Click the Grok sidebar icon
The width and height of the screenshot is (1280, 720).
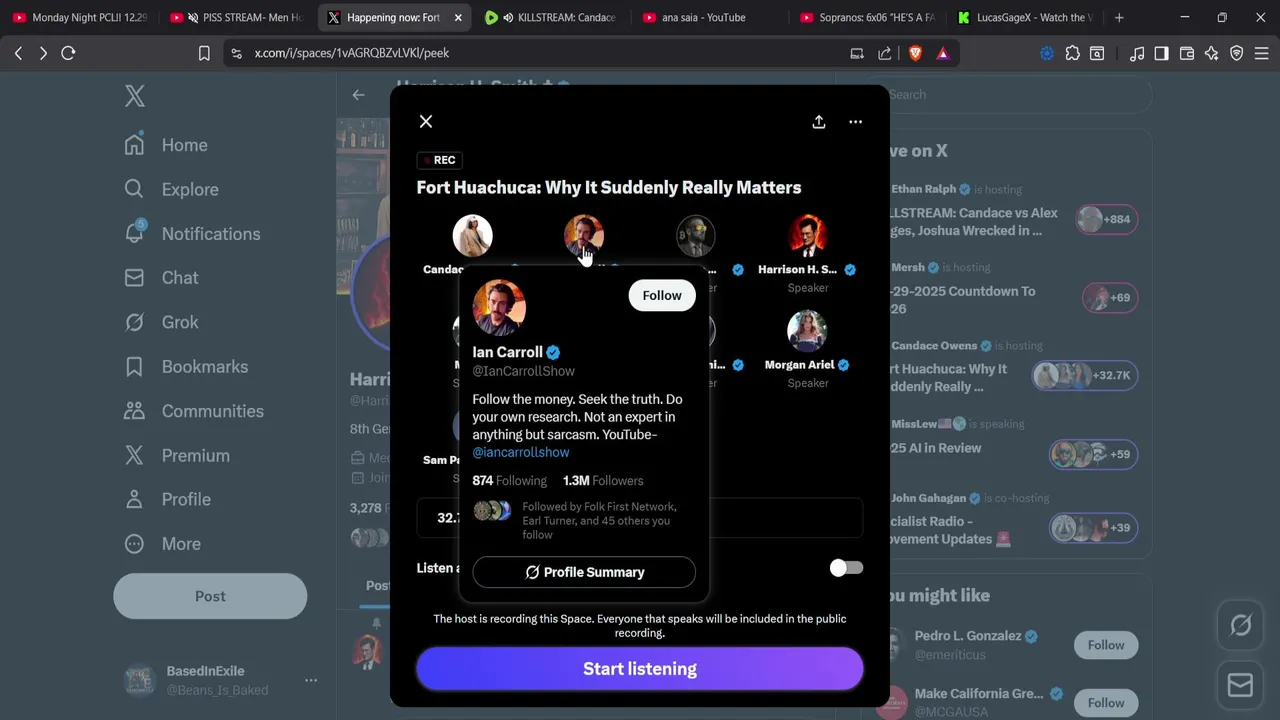click(x=134, y=322)
